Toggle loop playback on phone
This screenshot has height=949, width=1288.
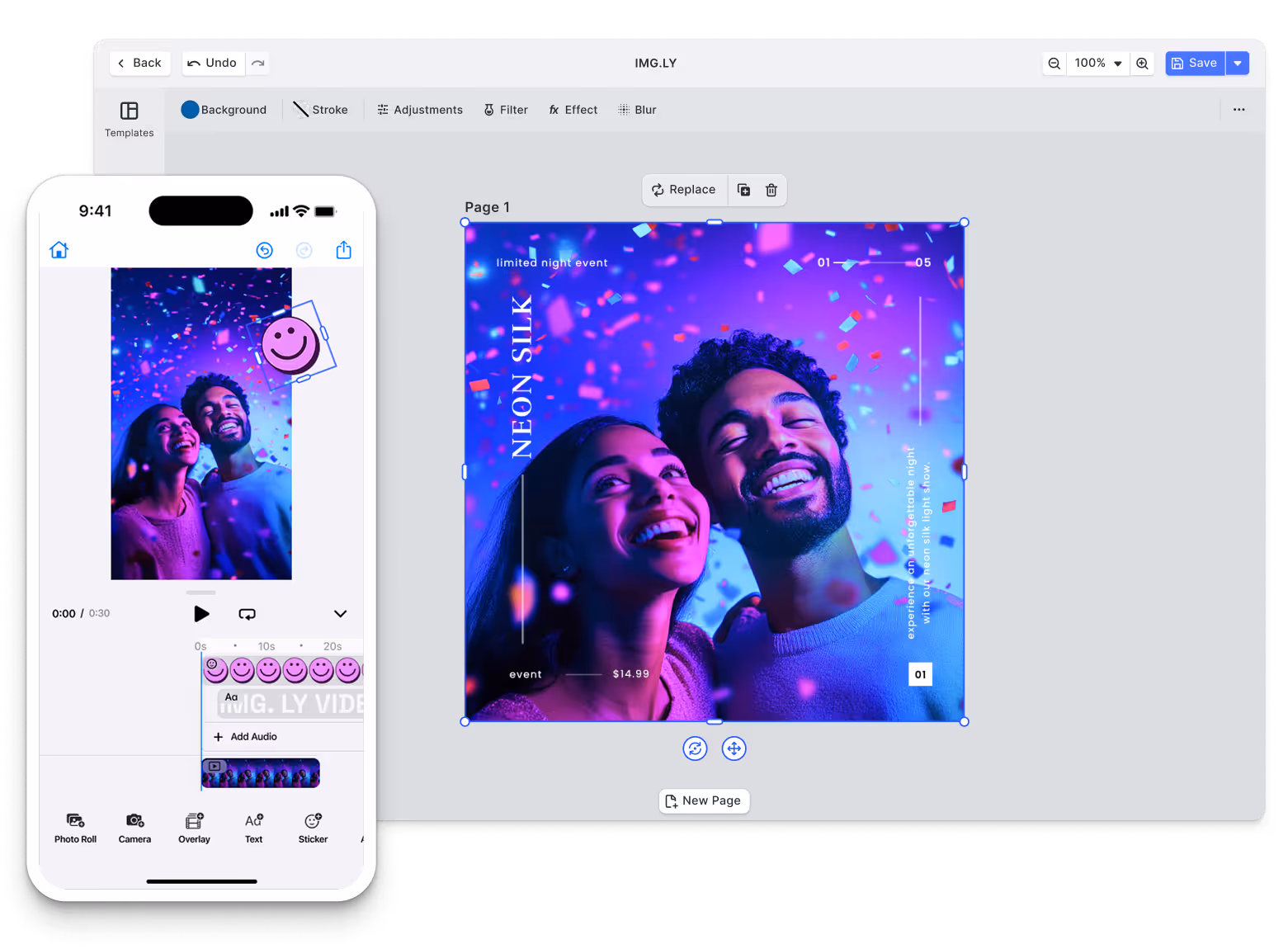(247, 614)
